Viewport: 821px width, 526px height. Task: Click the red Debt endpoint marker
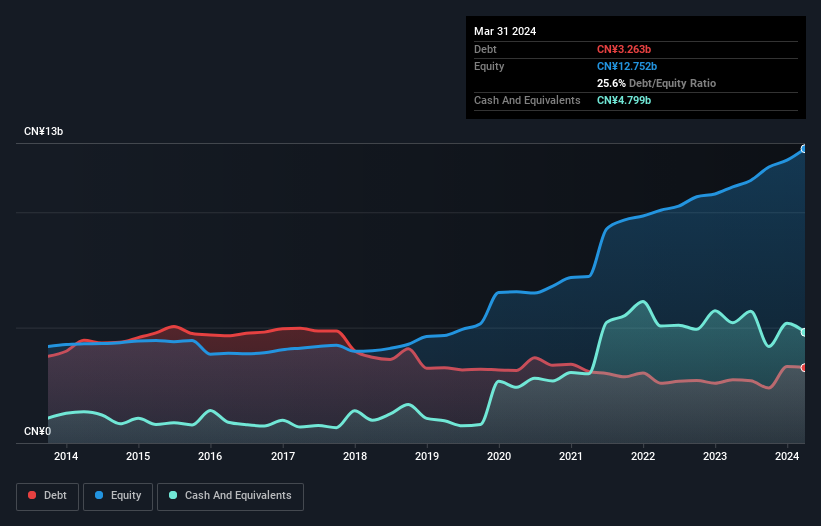[804, 368]
